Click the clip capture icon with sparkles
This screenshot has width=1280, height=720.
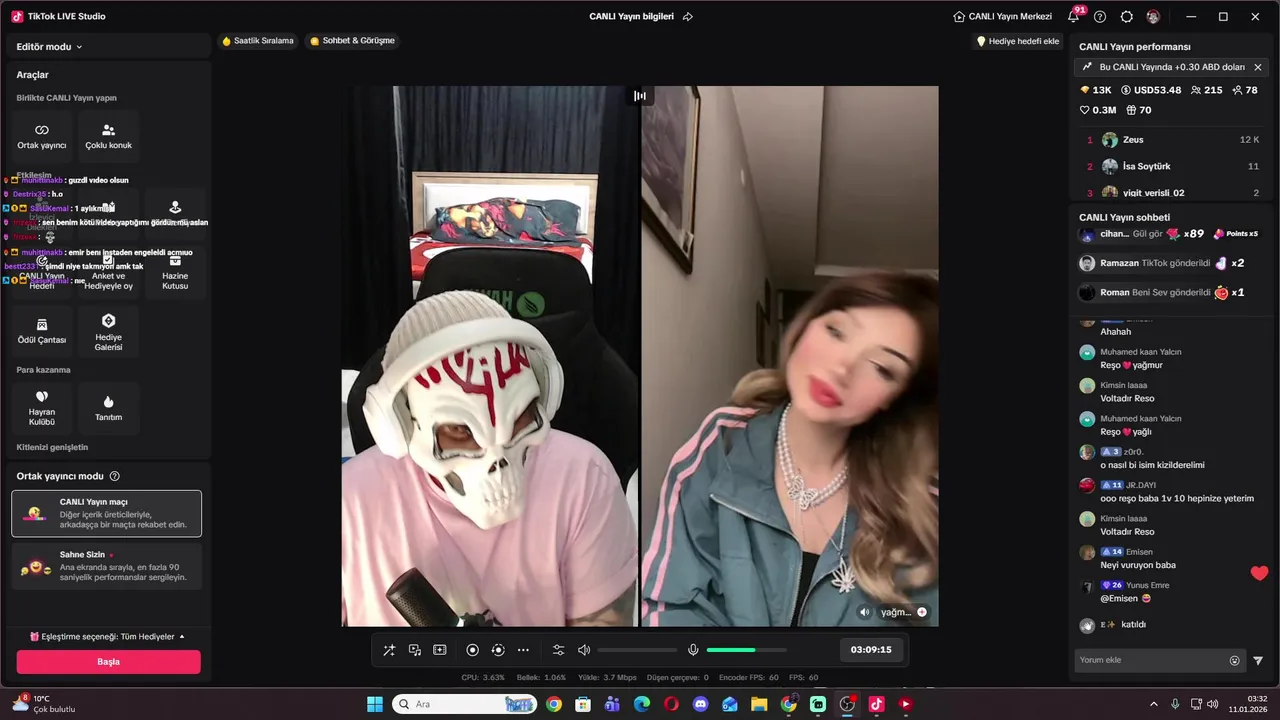439,650
